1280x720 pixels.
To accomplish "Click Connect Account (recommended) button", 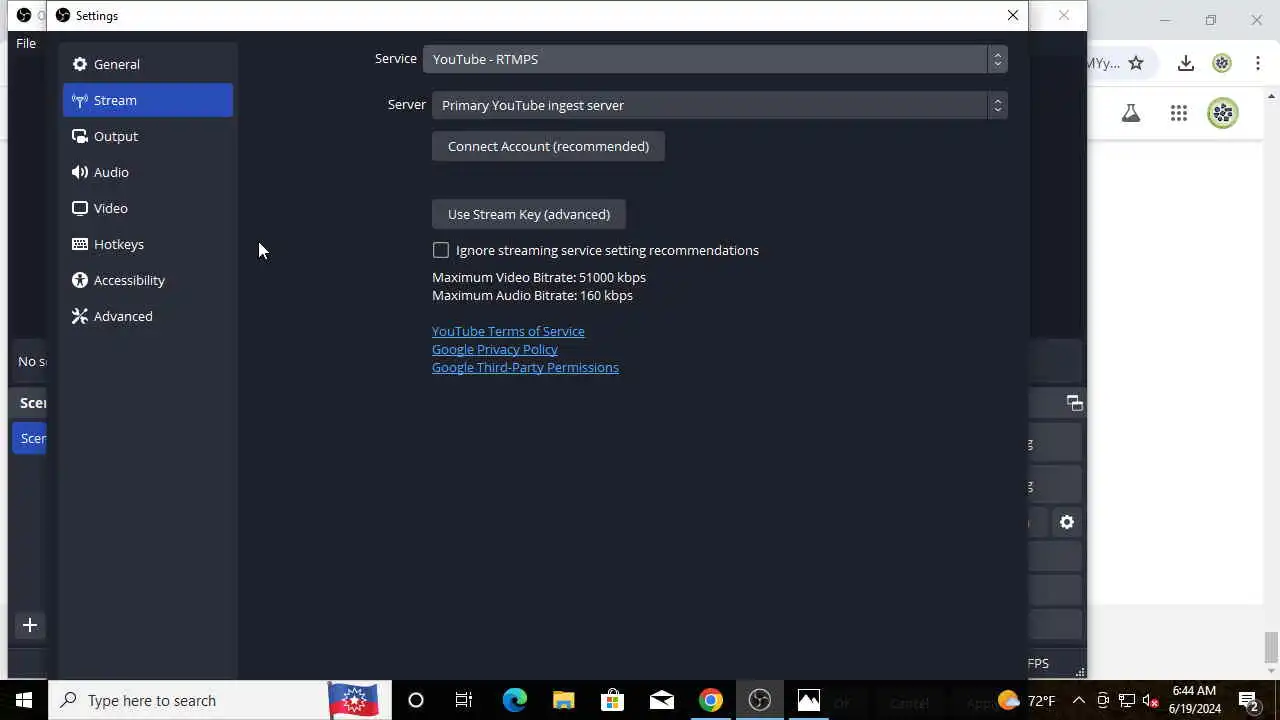I will click(x=548, y=146).
